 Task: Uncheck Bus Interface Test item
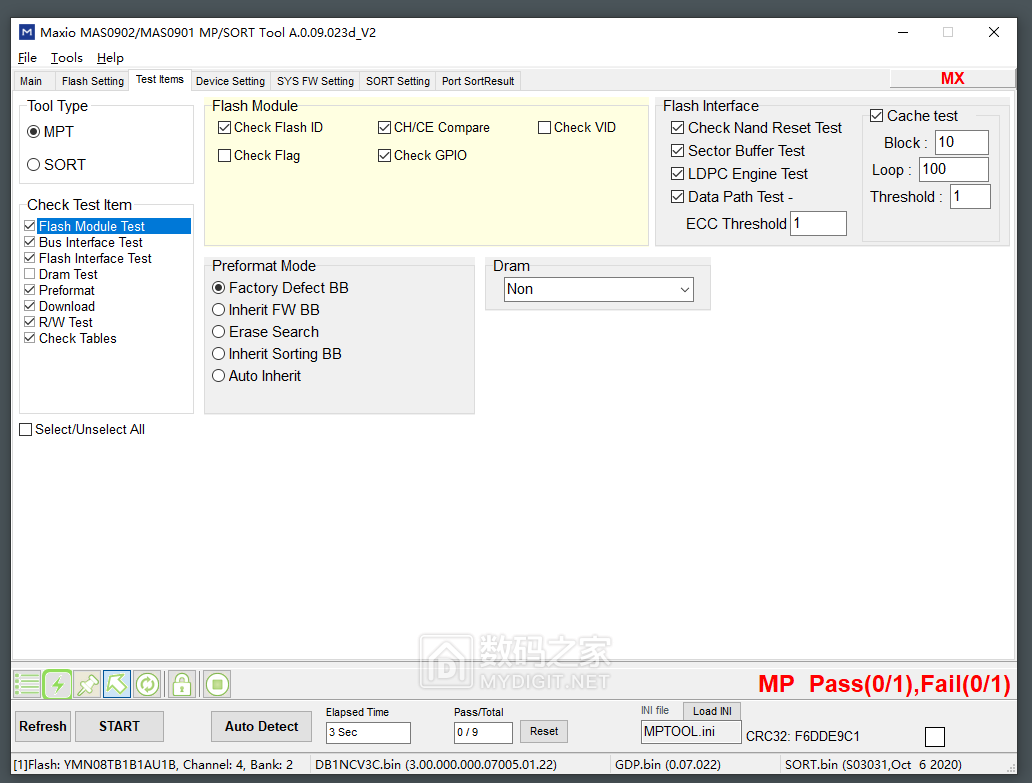(x=30, y=241)
